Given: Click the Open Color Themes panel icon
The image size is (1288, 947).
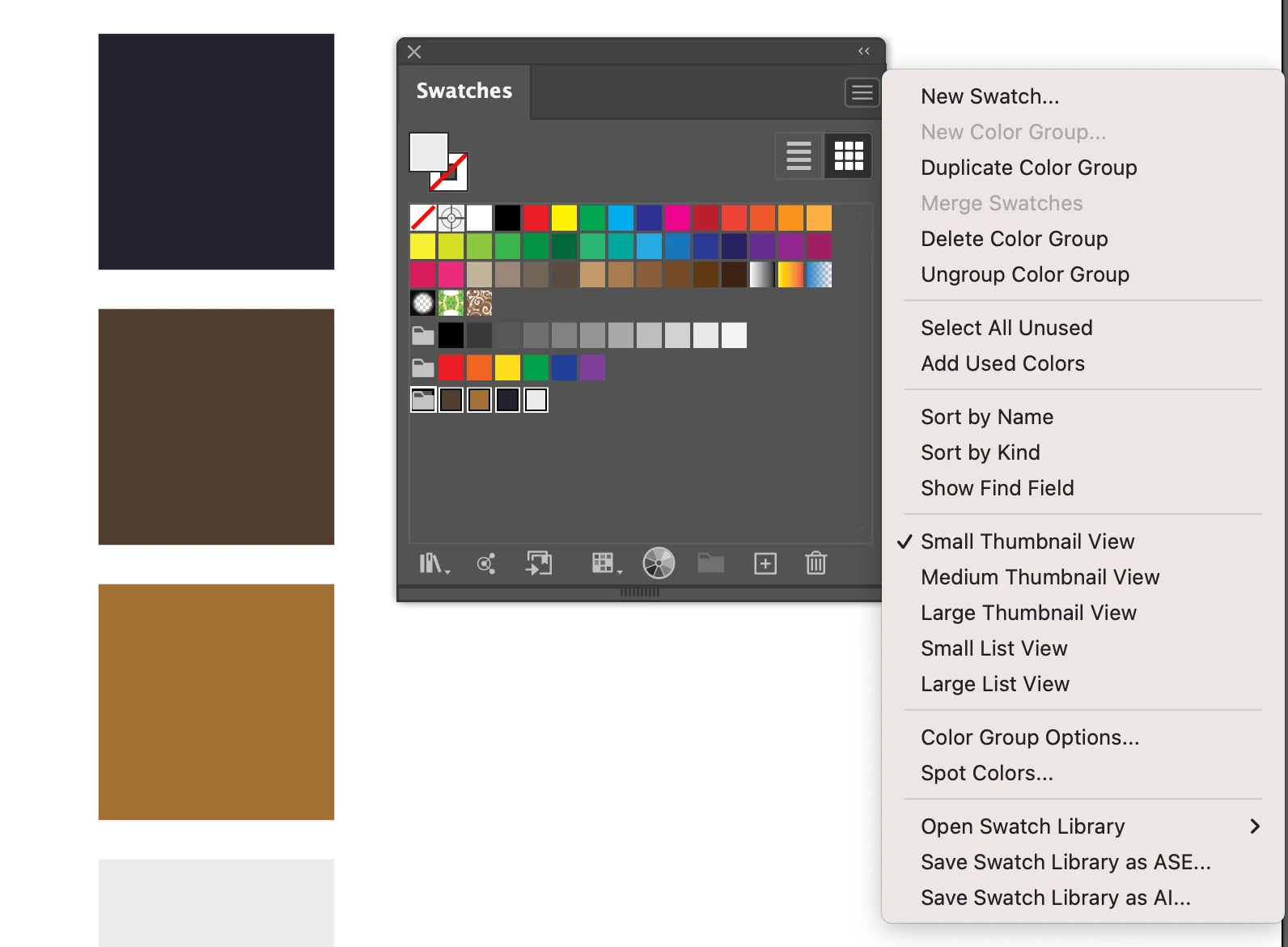Looking at the screenshot, I should (486, 563).
